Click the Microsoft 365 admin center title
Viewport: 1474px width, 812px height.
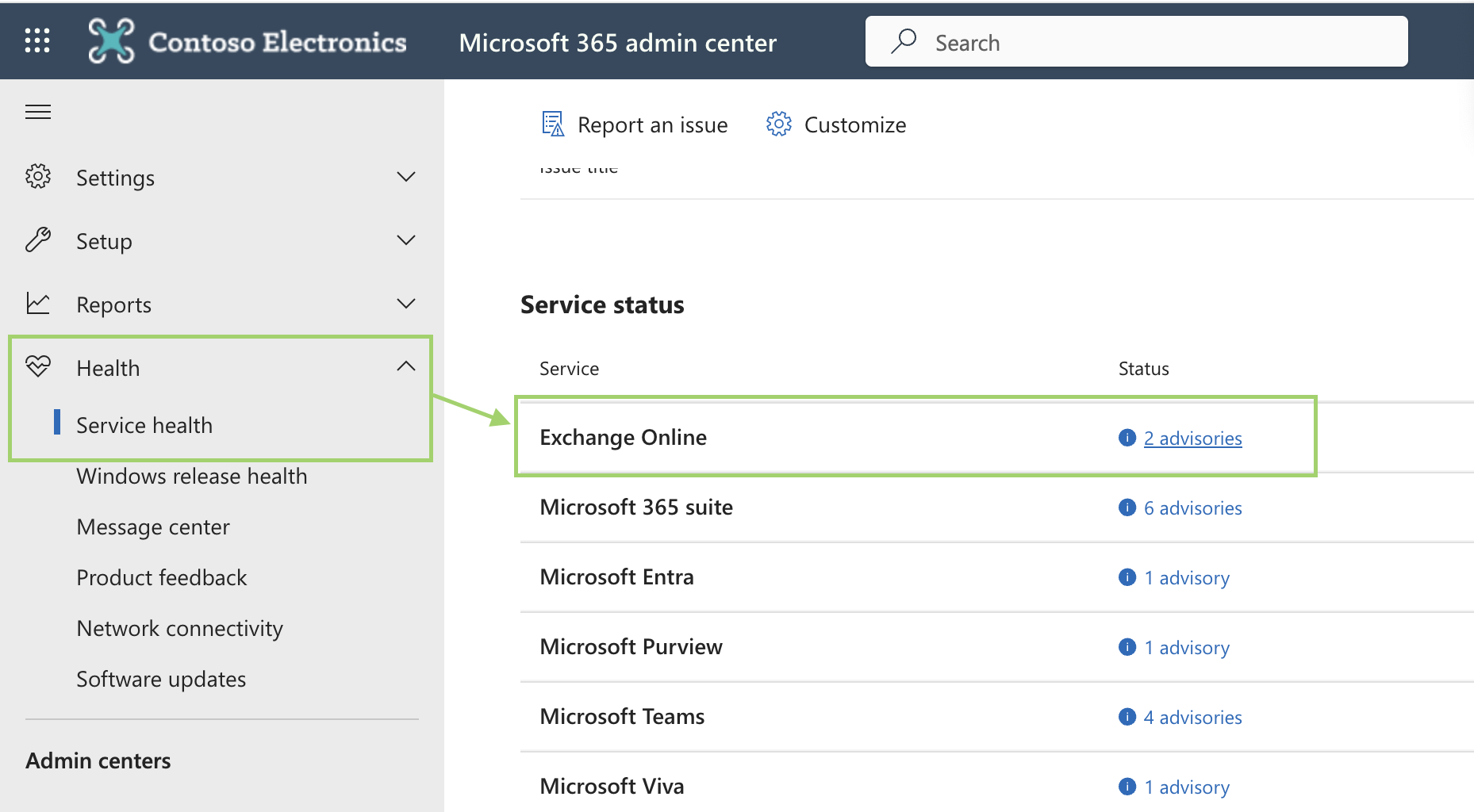point(618,42)
